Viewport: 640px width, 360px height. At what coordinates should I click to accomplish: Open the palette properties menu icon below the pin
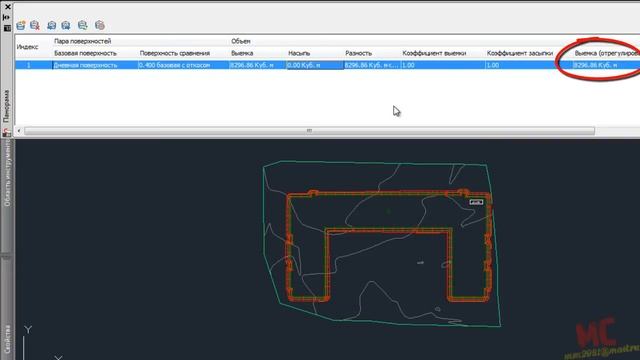coord(7,28)
